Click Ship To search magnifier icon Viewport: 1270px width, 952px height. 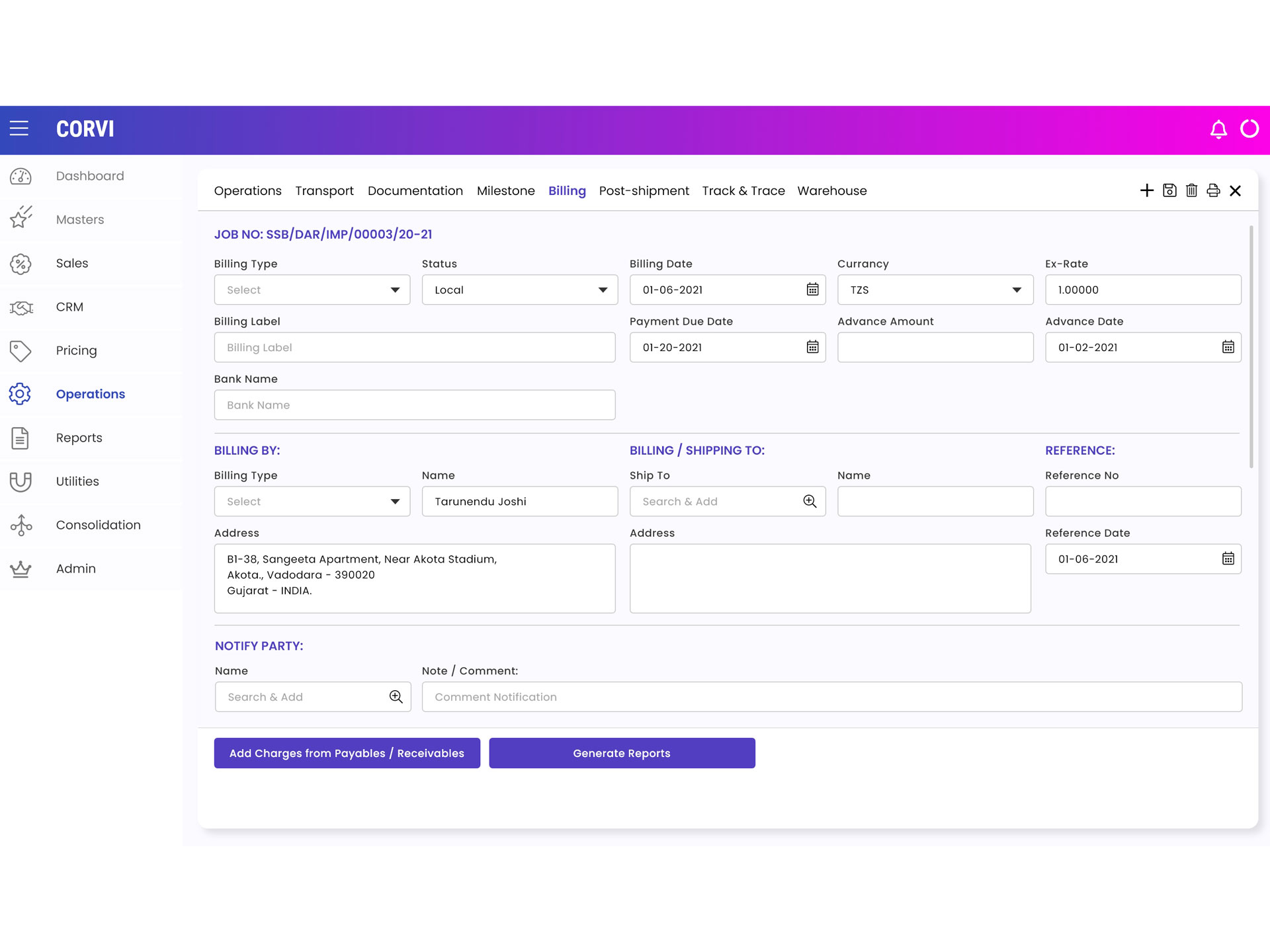(810, 501)
